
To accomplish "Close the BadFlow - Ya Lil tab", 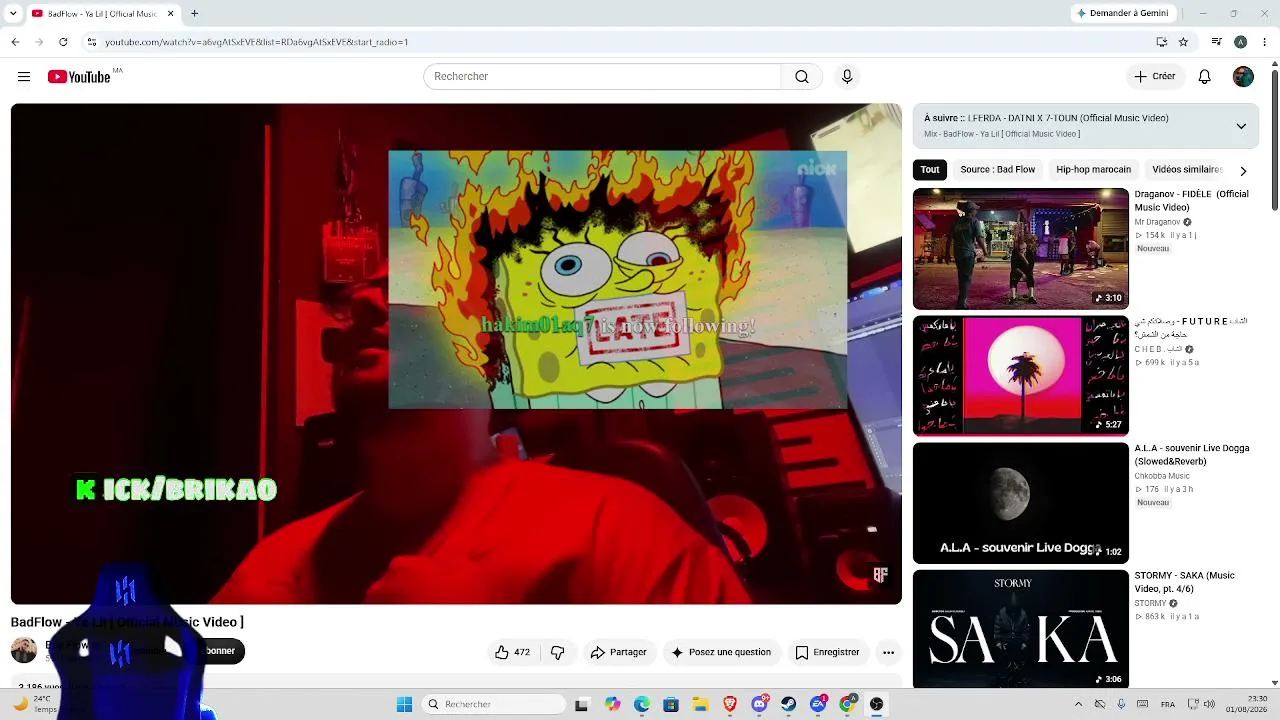I will click(x=170, y=14).
